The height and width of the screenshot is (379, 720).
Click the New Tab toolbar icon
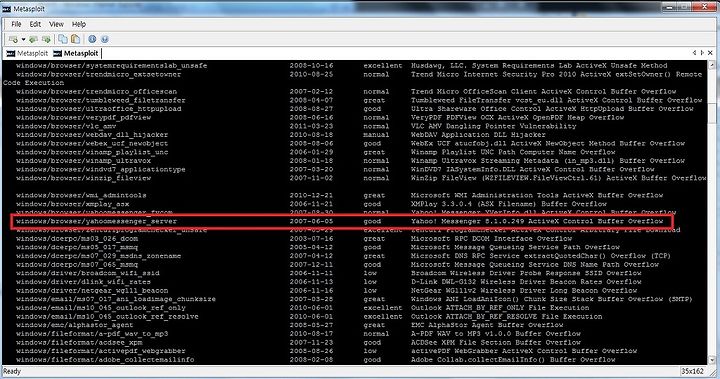click(x=13, y=39)
